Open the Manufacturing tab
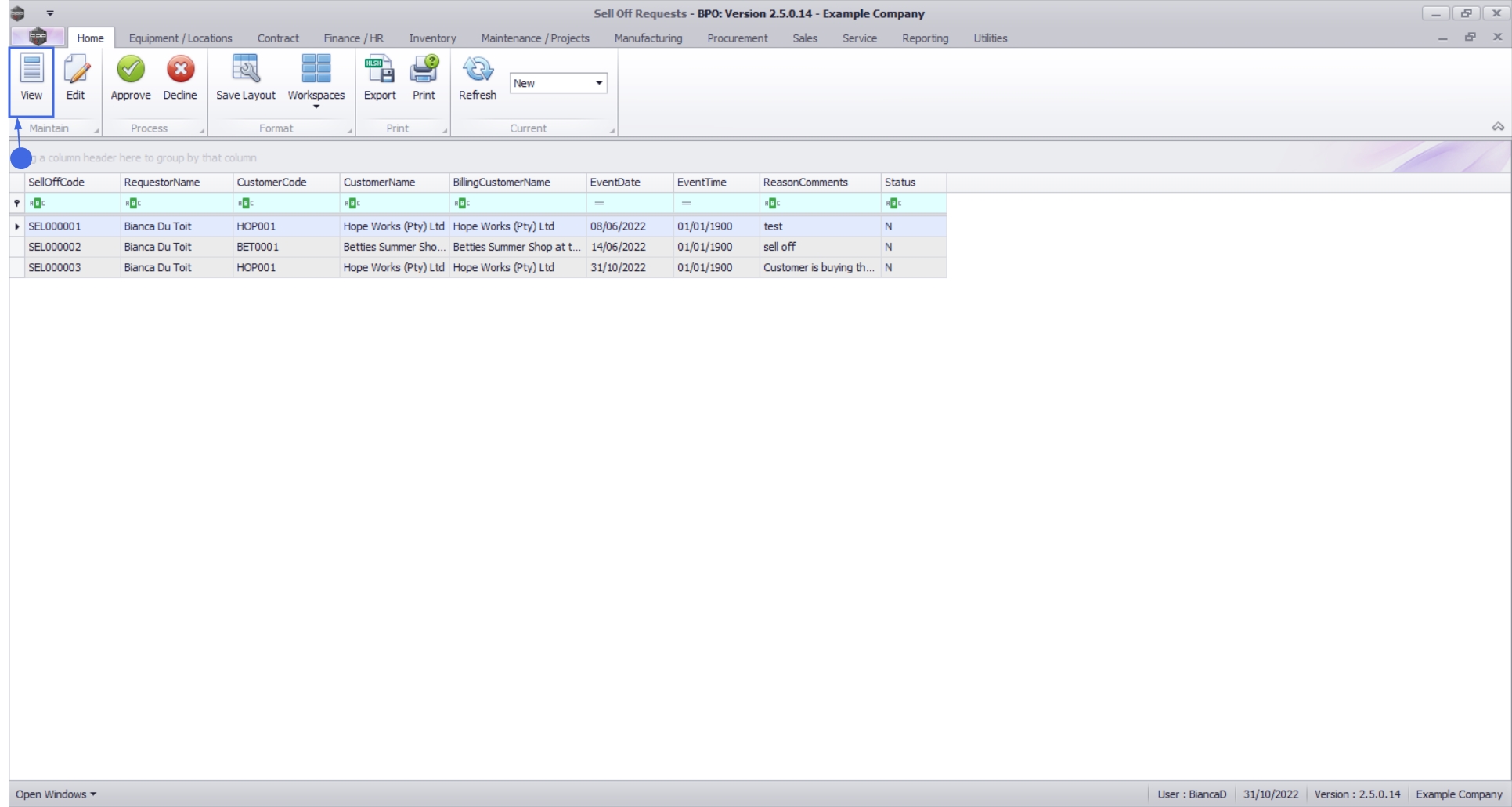Viewport: 1512px width, 807px height. click(x=648, y=38)
